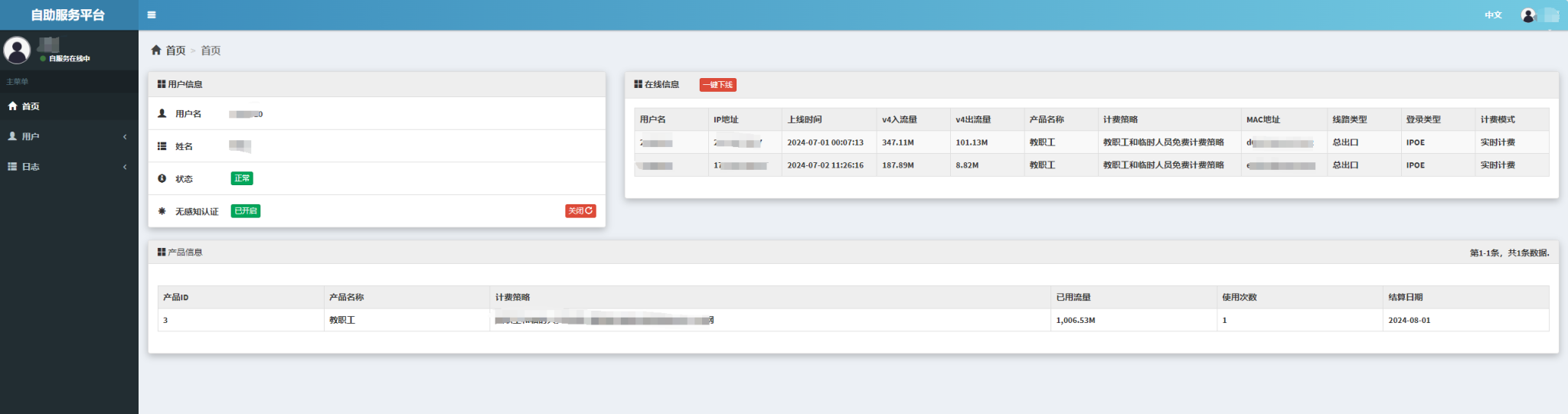Click the 状态 info icon
This screenshot has width=1568, height=414.
point(162,178)
